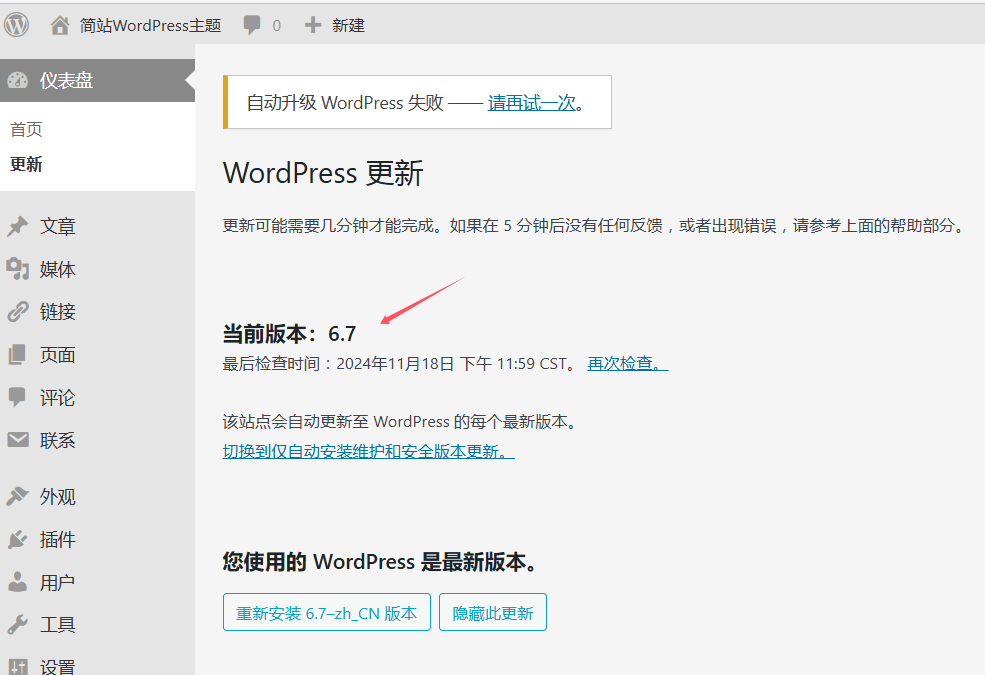
Task: Click the pages icon next to 页面
Action: coord(18,355)
